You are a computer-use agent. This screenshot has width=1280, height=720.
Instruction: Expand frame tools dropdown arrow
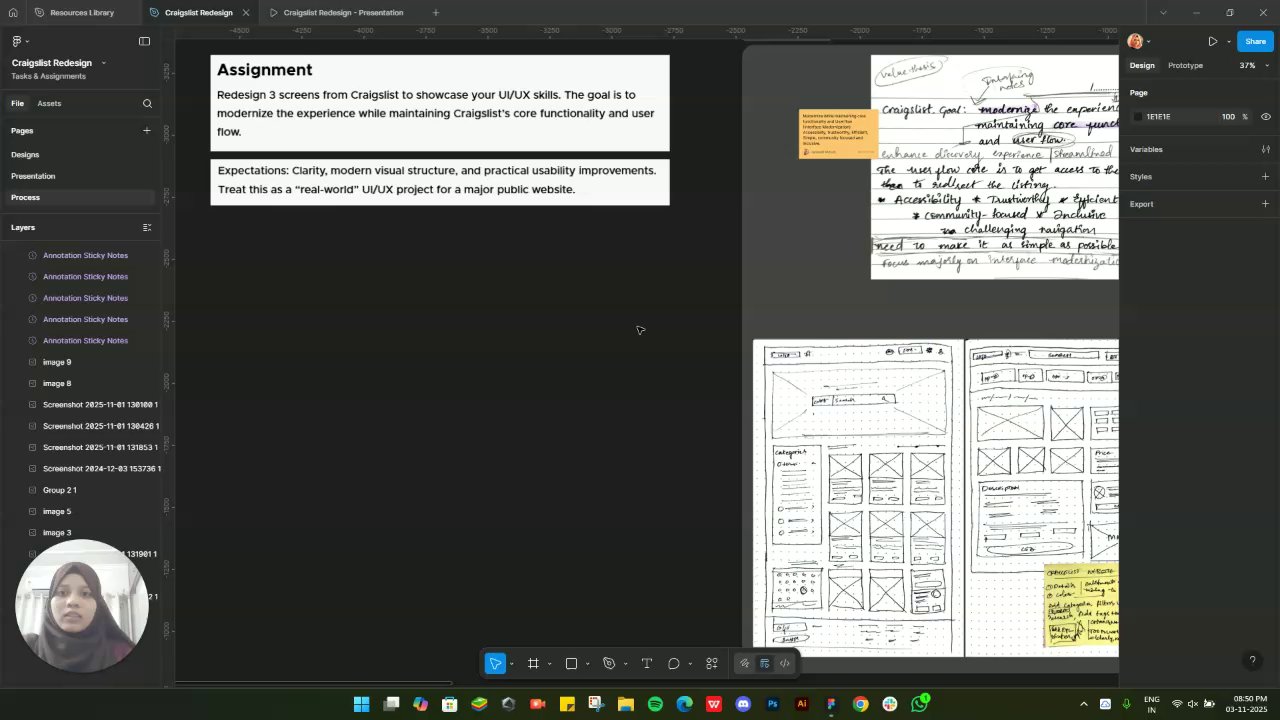(x=549, y=664)
